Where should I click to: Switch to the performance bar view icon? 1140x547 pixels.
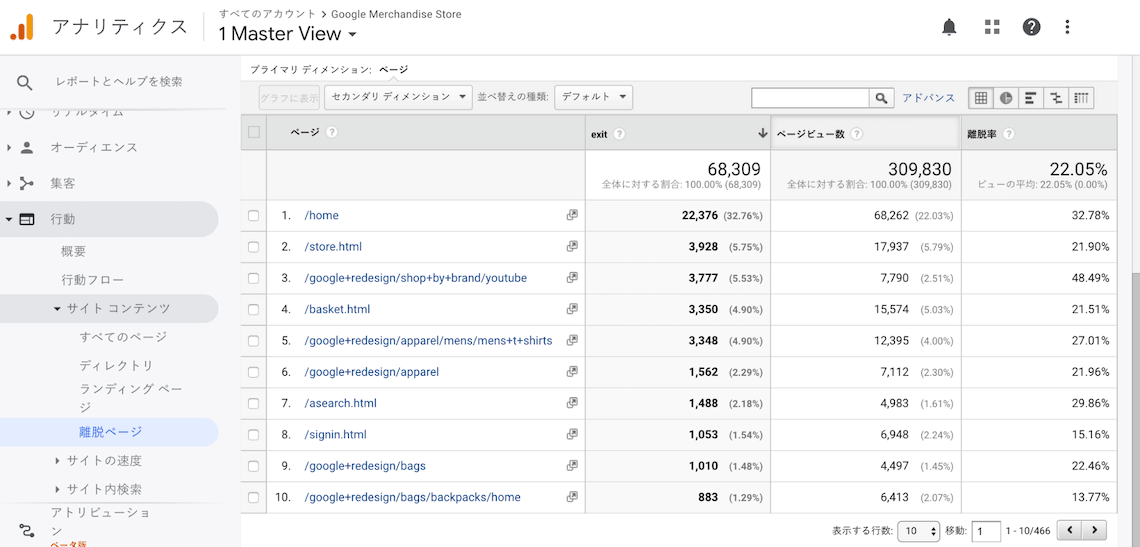1030,98
